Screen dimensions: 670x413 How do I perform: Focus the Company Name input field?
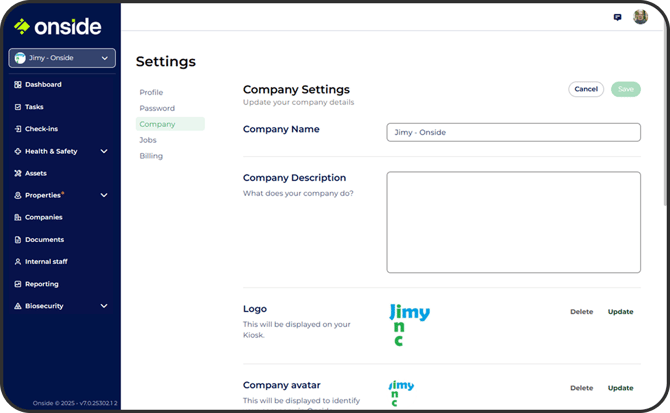[x=513, y=132]
